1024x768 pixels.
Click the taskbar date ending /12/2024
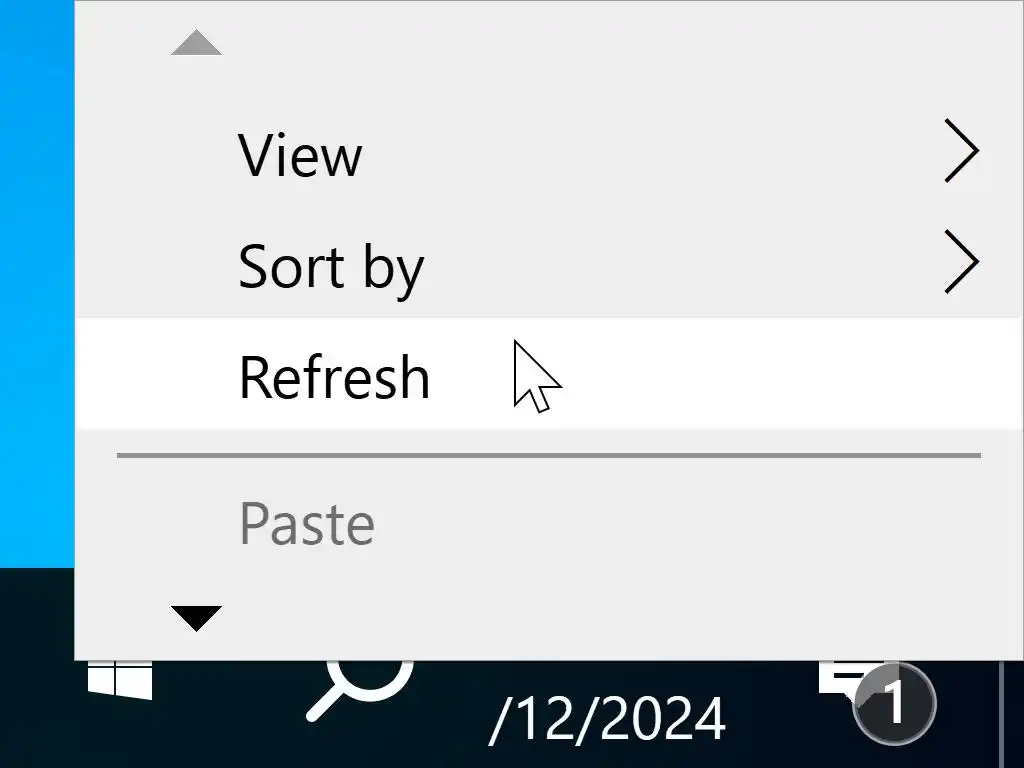click(607, 718)
